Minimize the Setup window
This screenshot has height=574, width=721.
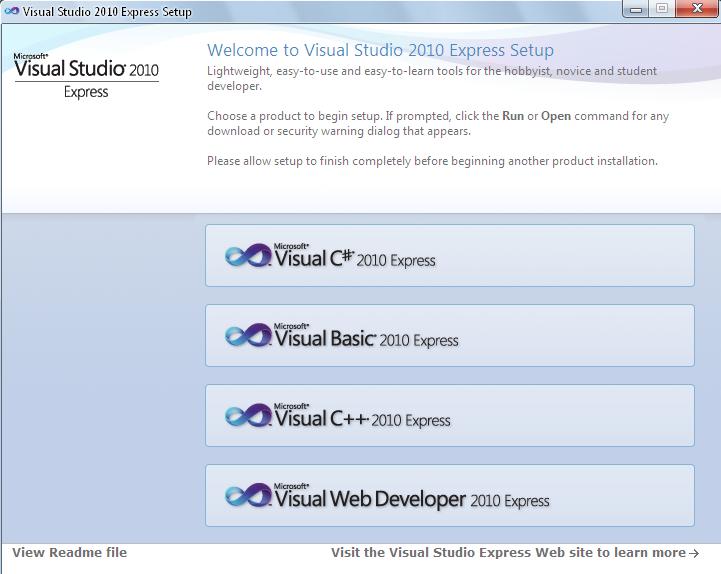636,9
